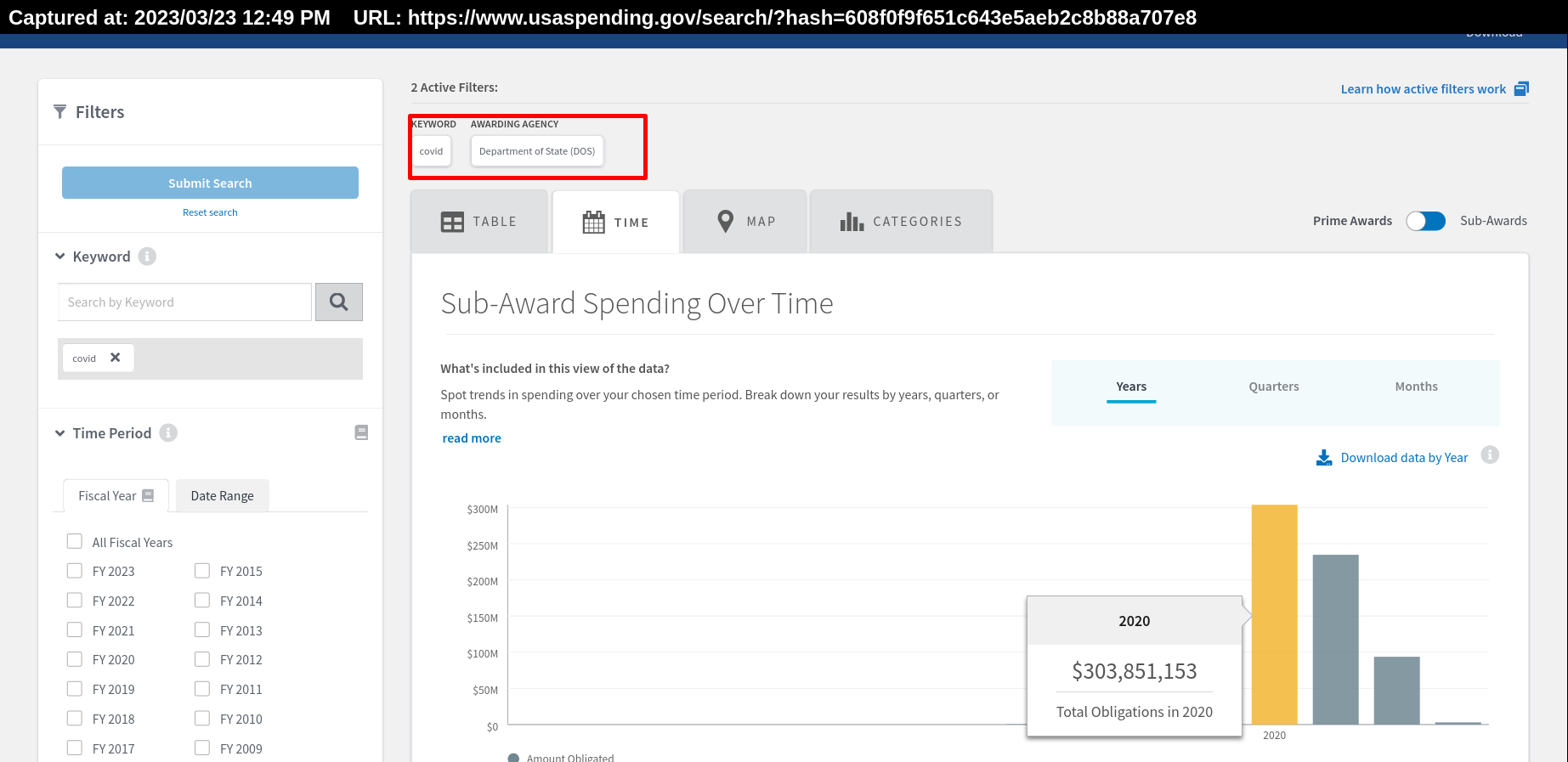Viewport: 1568px width, 762px height.
Task: Show spending by Quarters
Action: (x=1274, y=387)
